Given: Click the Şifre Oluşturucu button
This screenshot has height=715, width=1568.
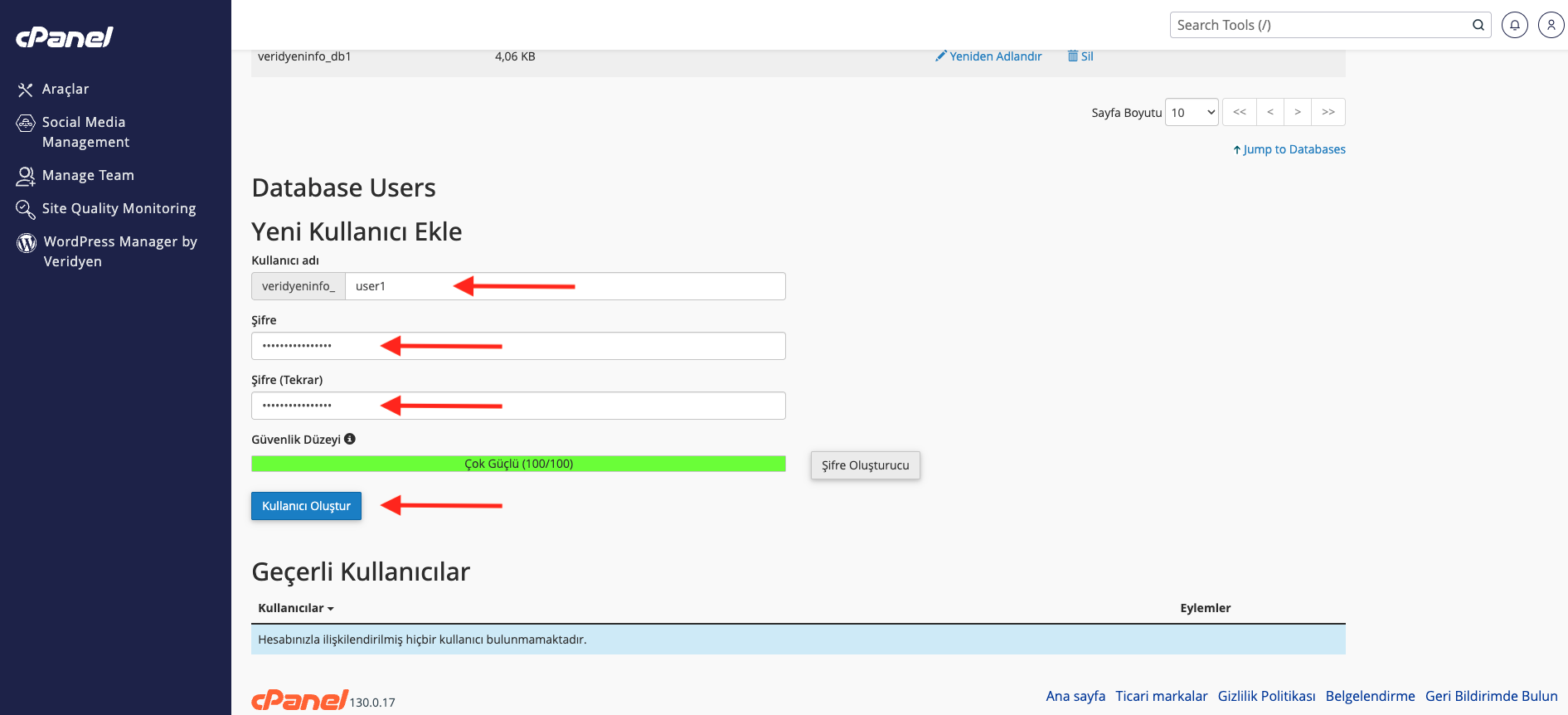Looking at the screenshot, I should (x=865, y=465).
